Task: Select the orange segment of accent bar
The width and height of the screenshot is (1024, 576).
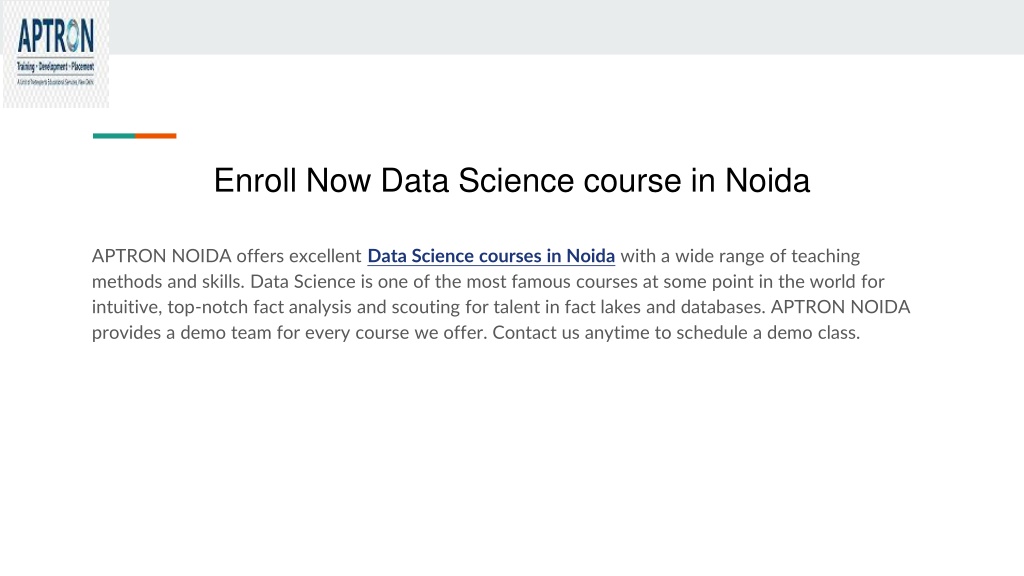Action: pyautogui.click(x=155, y=136)
